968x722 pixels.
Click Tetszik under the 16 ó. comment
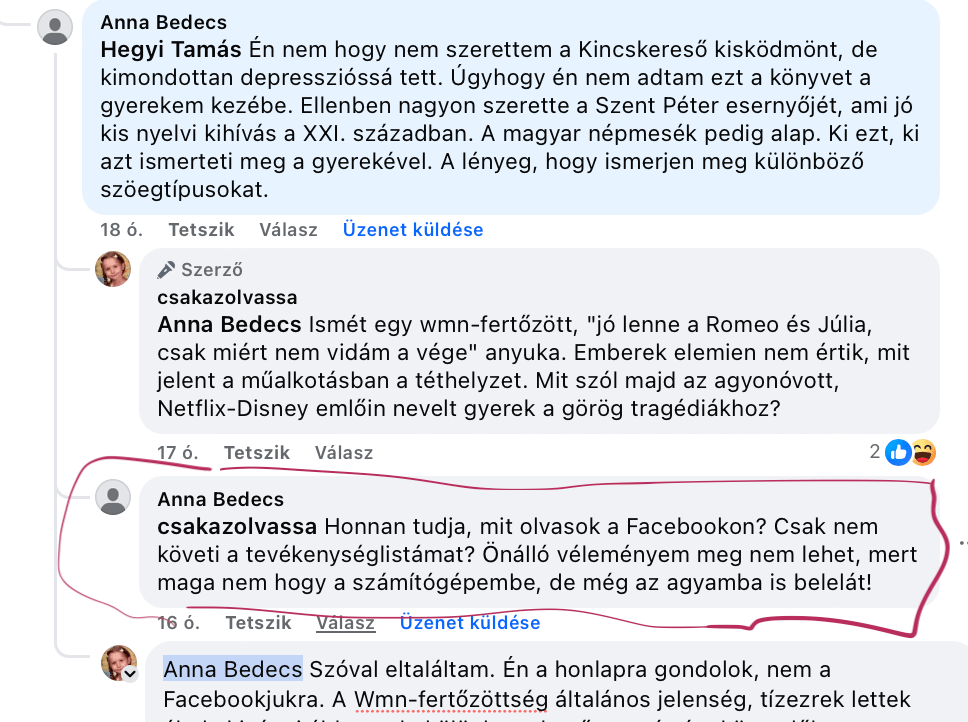(x=258, y=622)
